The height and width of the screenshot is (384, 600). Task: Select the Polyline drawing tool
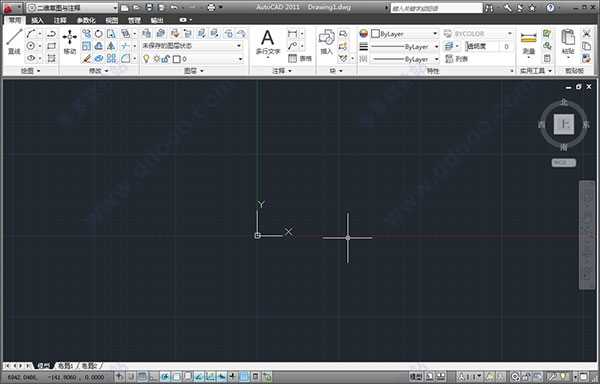pyautogui.click(x=51, y=34)
